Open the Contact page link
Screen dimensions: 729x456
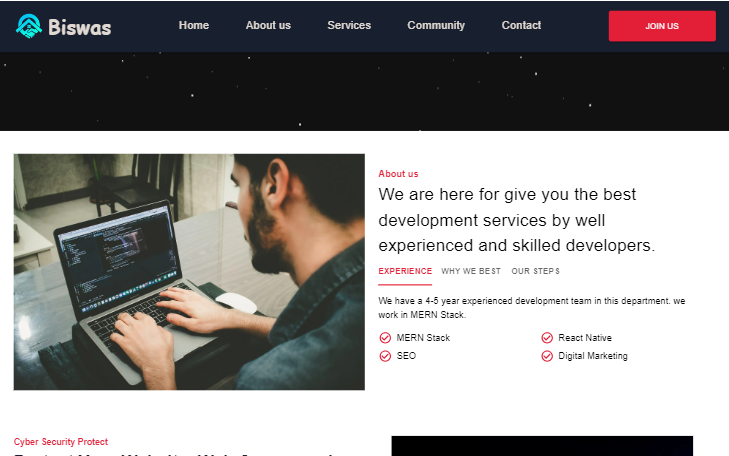click(x=521, y=25)
